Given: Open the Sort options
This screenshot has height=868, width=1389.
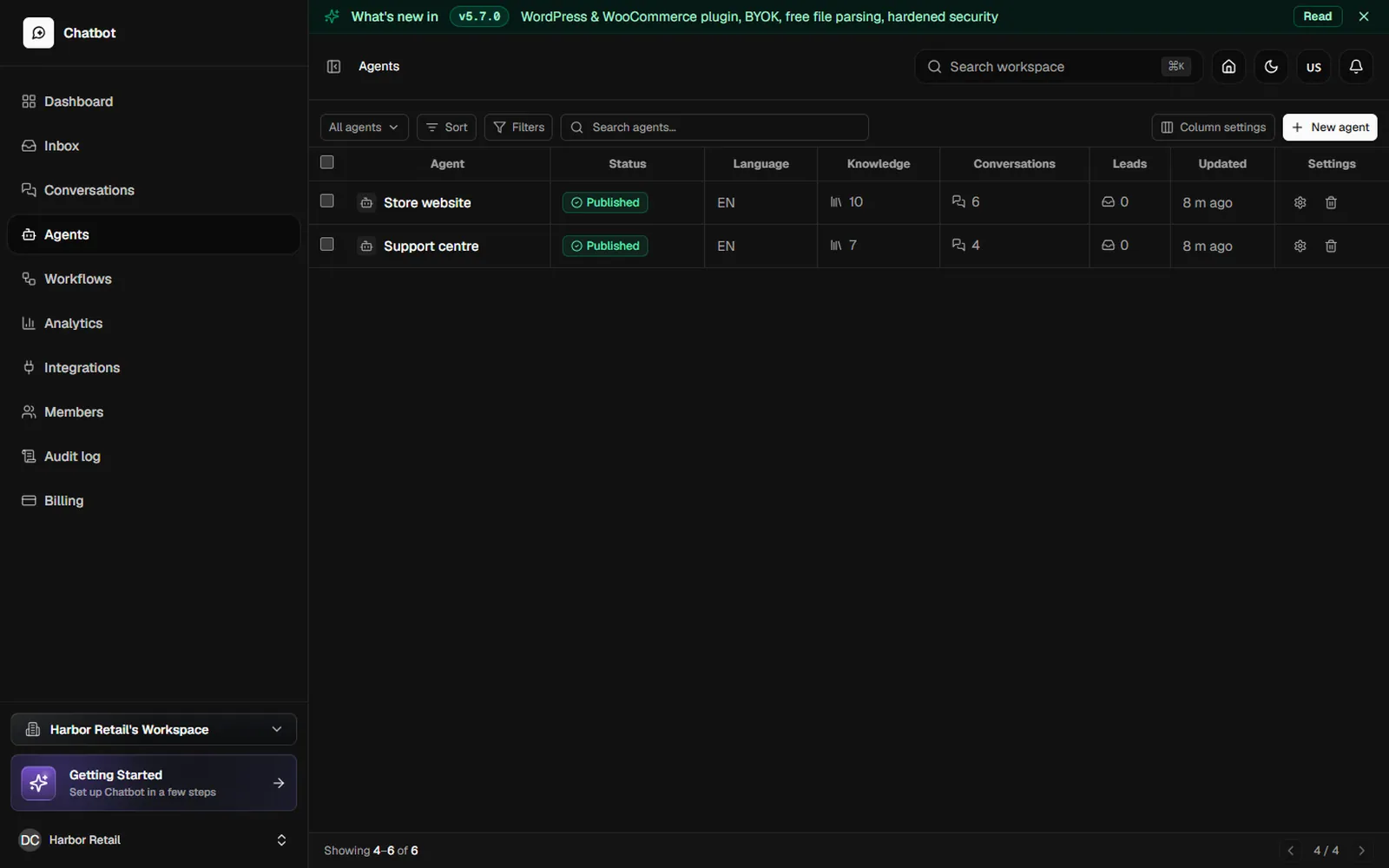Looking at the screenshot, I should tap(446, 128).
